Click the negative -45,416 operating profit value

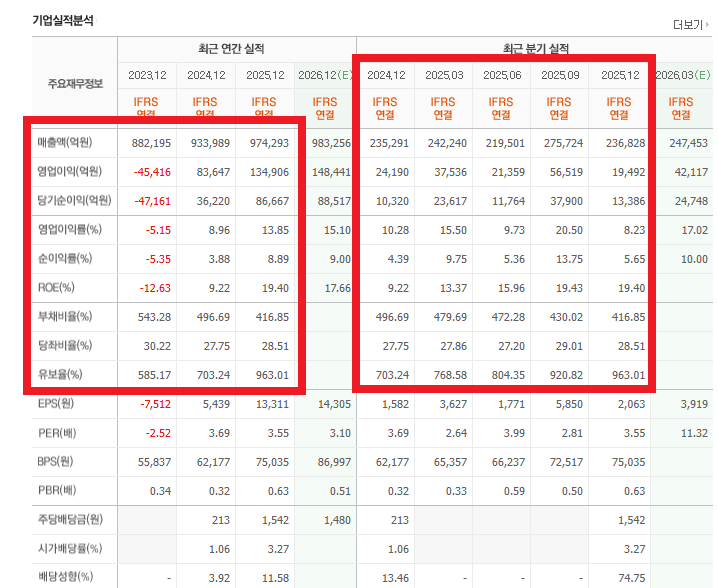[150, 172]
